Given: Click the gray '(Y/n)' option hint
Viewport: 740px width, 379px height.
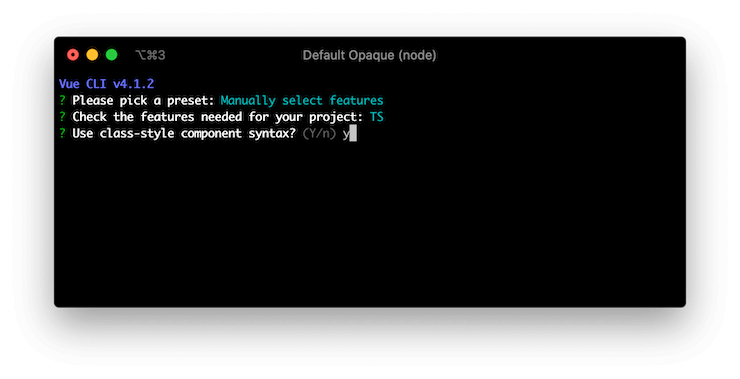Looking at the screenshot, I should [x=319, y=134].
